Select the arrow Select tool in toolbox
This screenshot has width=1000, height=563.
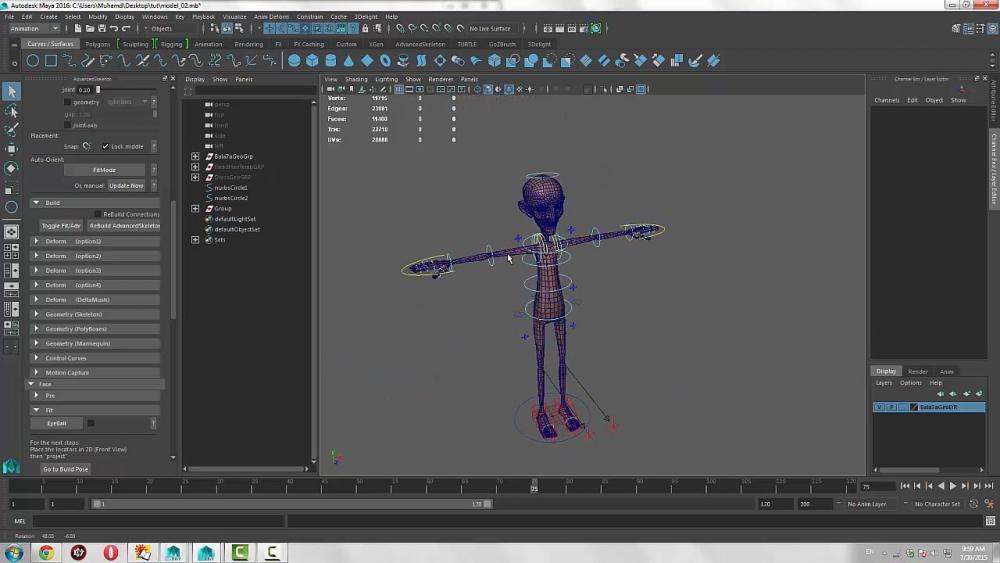click(x=11, y=92)
